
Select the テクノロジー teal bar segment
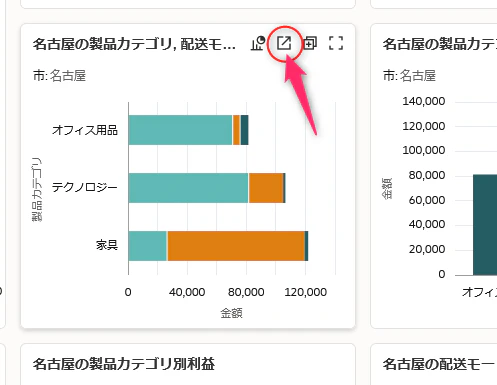[x=188, y=188]
